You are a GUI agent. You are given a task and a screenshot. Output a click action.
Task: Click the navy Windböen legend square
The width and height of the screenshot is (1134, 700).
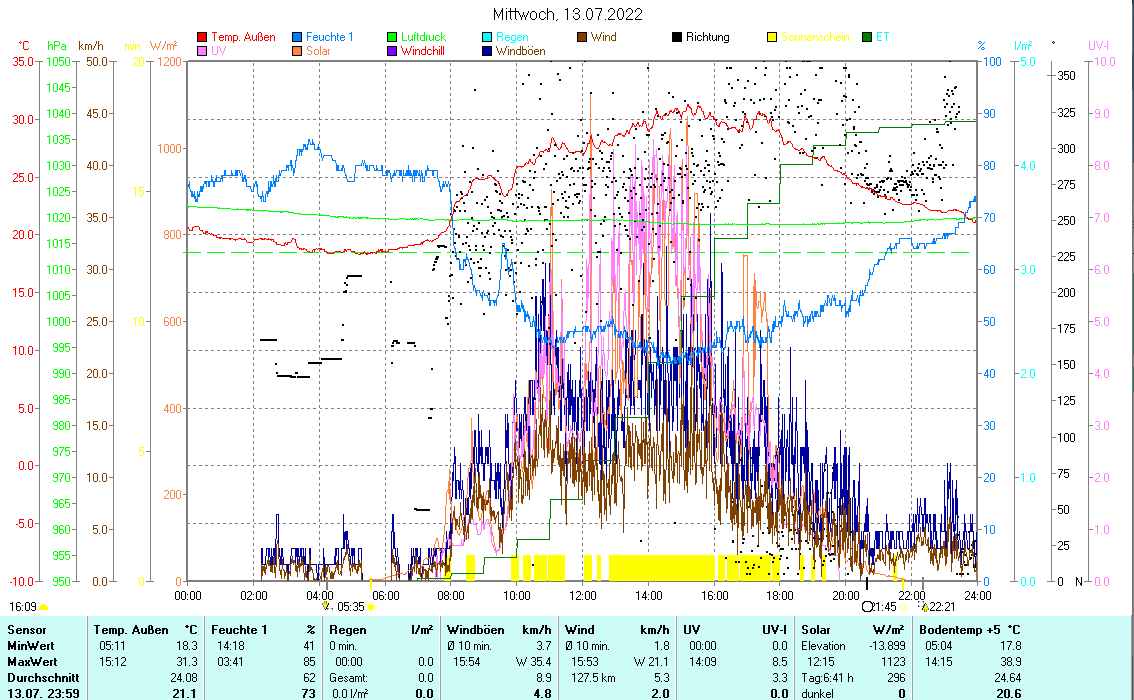[x=487, y=51]
